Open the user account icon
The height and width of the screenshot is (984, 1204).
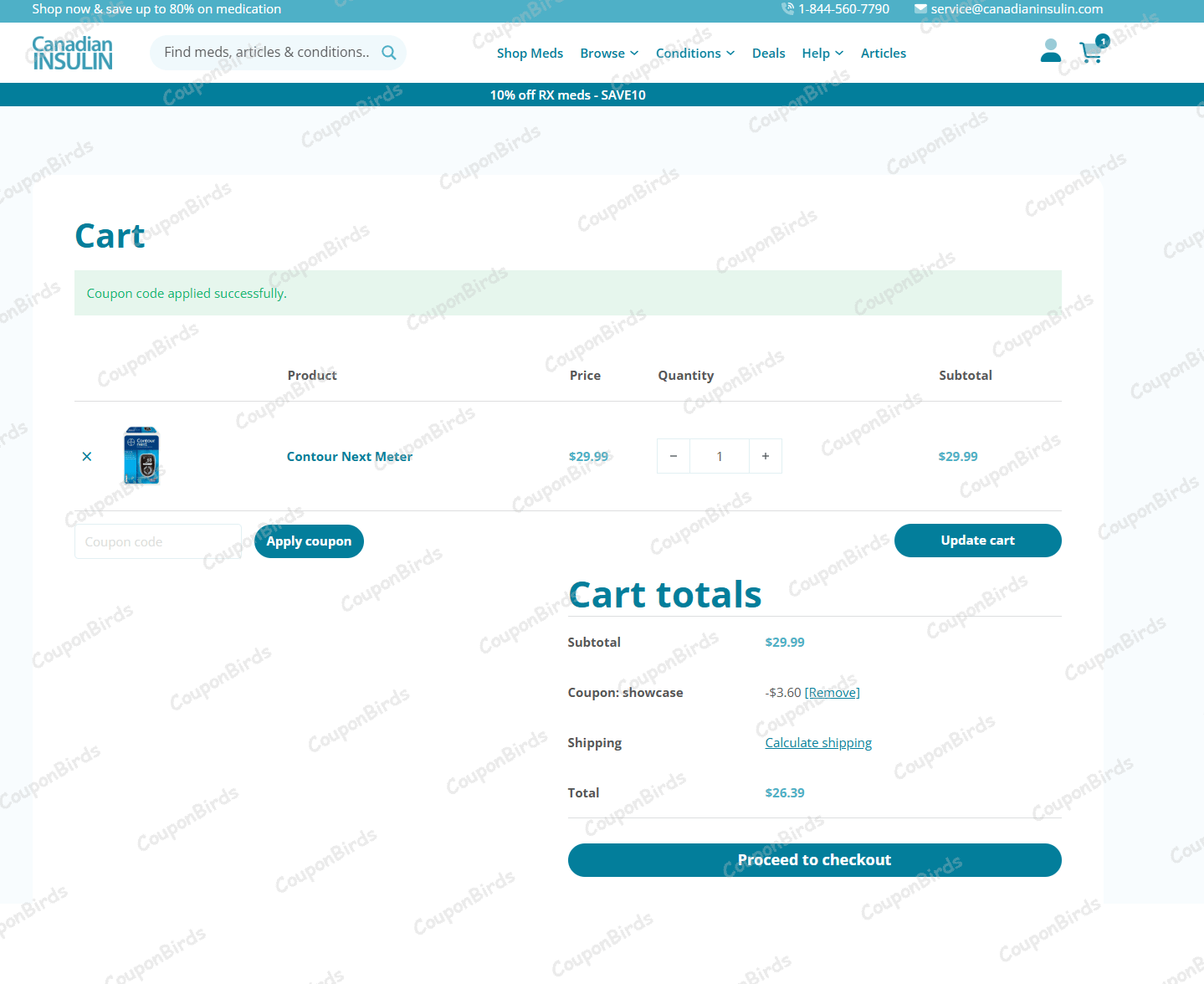point(1051,51)
